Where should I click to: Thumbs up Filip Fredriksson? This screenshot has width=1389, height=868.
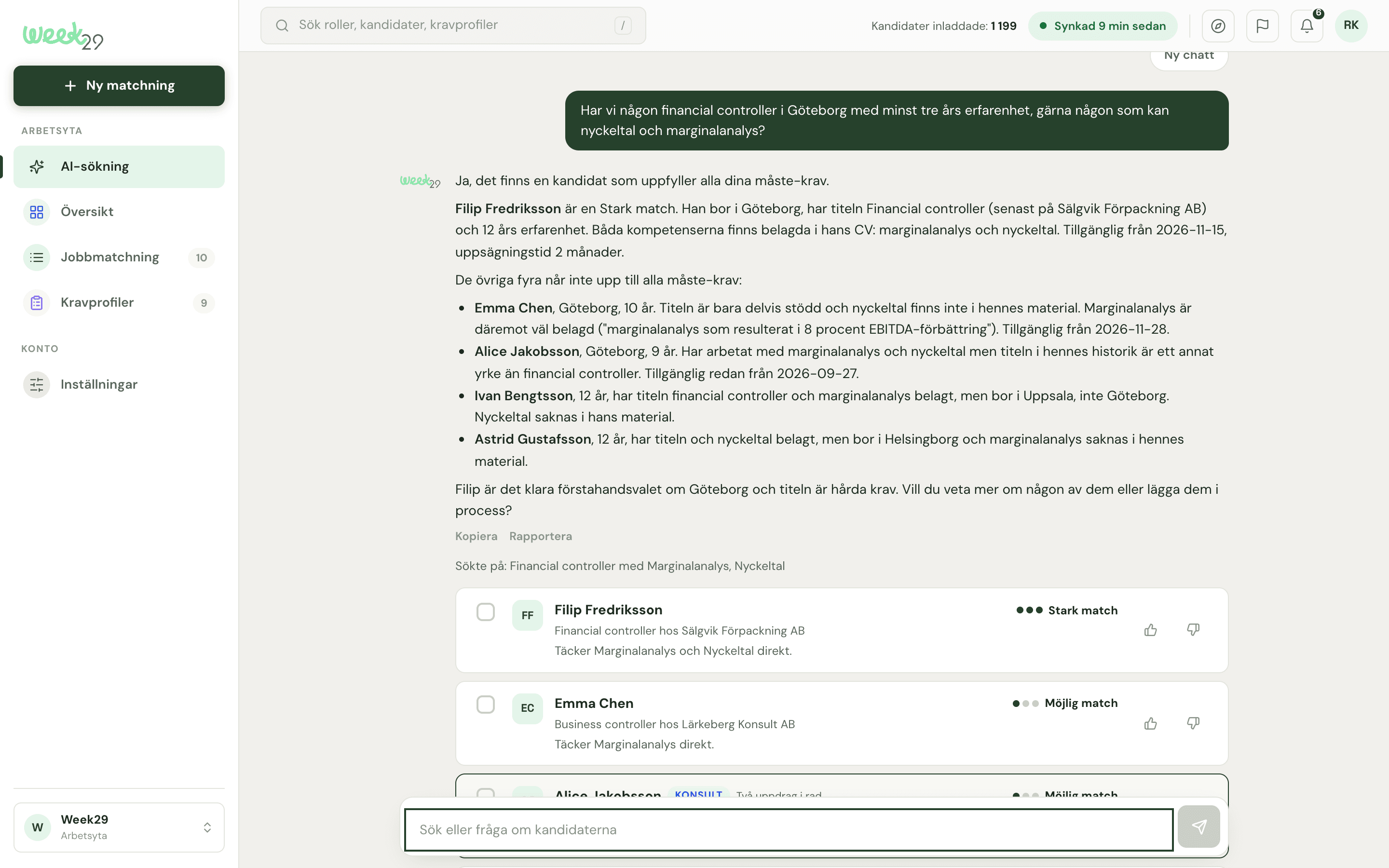(x=1150, y=630)
